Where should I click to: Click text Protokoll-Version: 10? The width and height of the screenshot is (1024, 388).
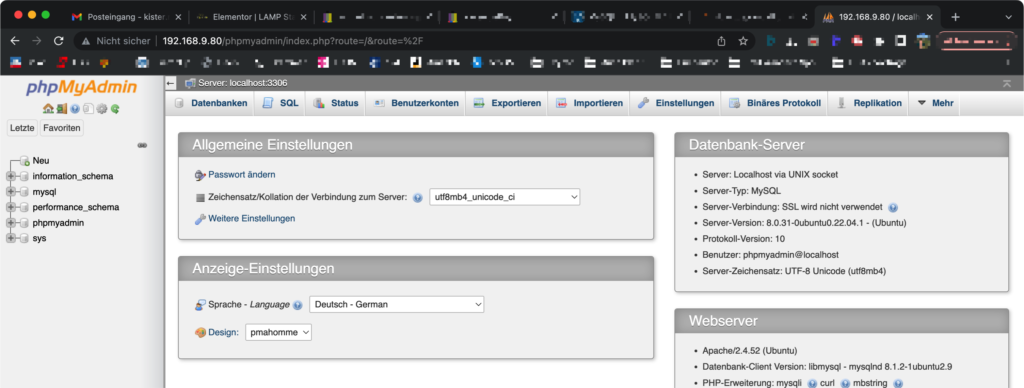click(743, 239)
